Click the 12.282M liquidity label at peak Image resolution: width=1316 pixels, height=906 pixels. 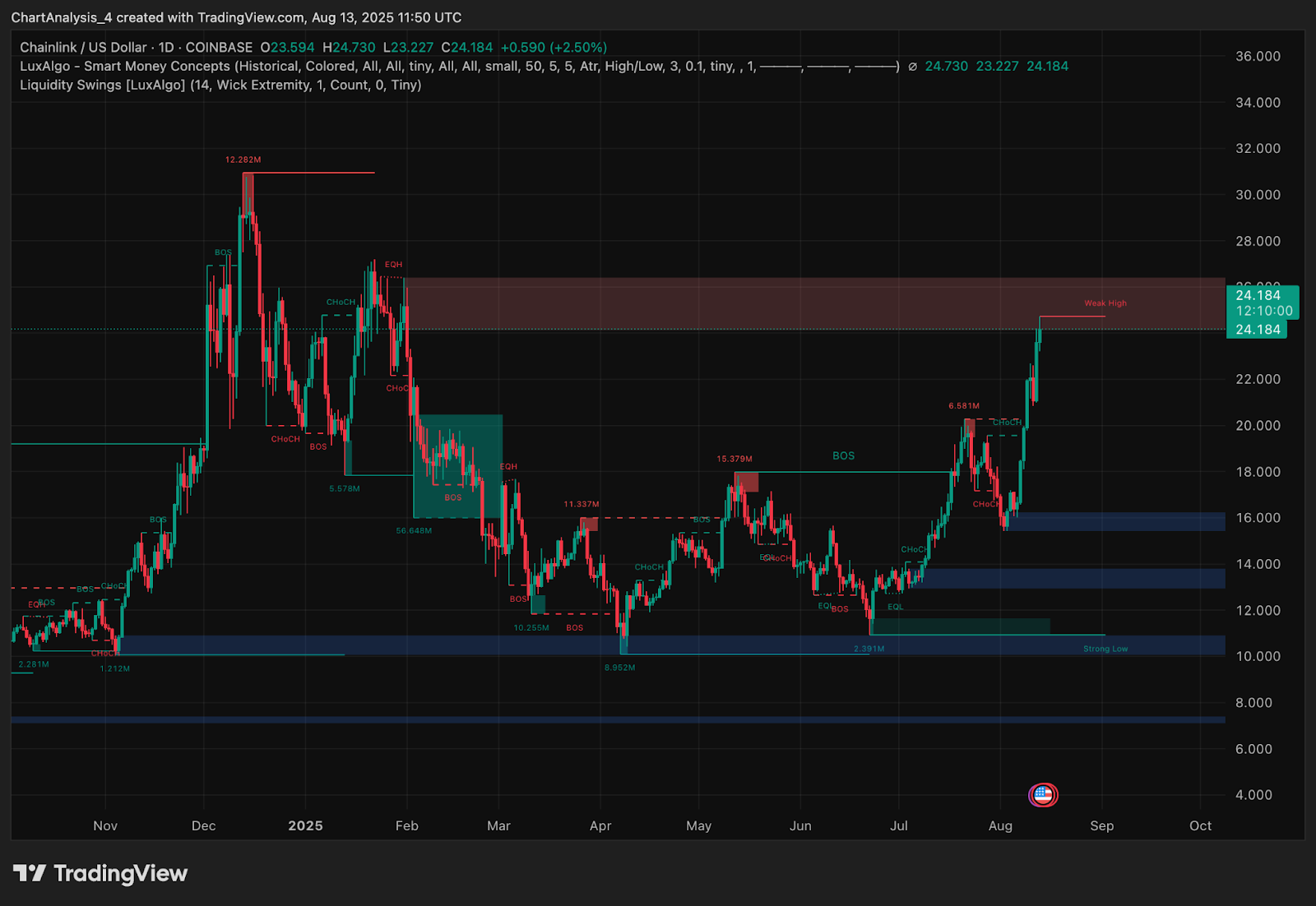coord(243,159)
